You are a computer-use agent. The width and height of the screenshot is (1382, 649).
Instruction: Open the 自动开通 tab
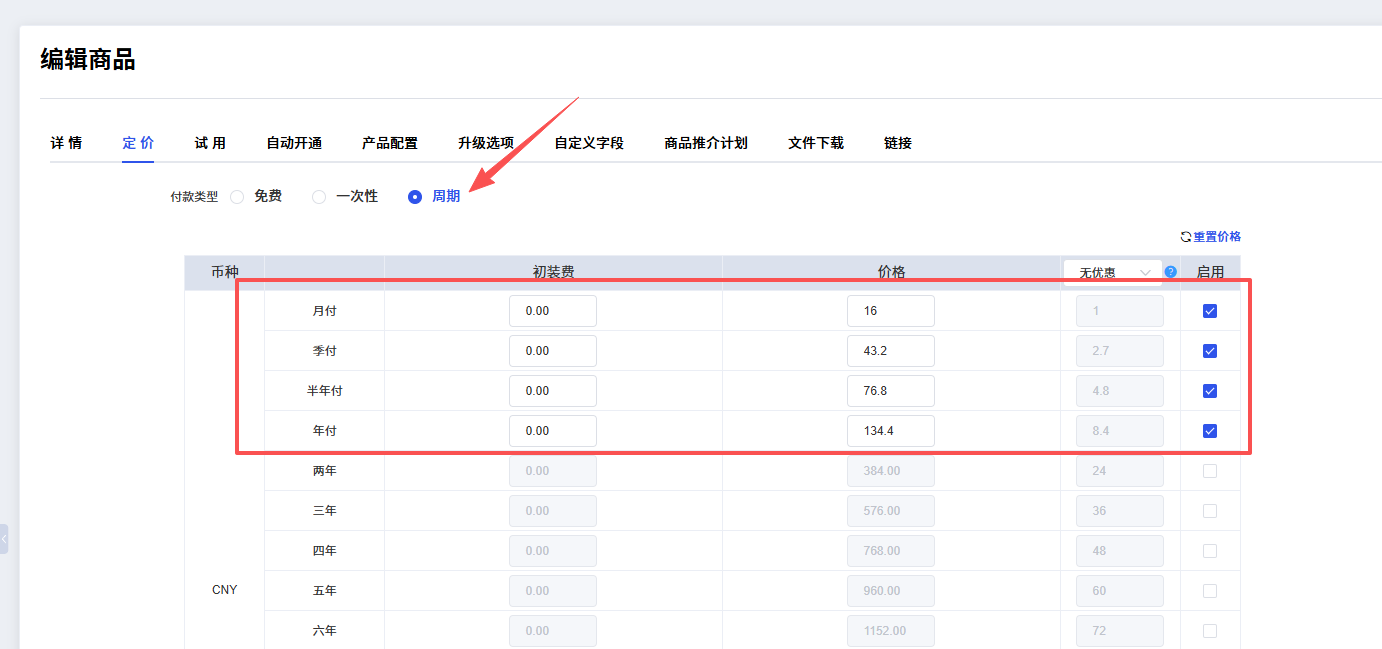pyautogui.click(x=294, y=143)
